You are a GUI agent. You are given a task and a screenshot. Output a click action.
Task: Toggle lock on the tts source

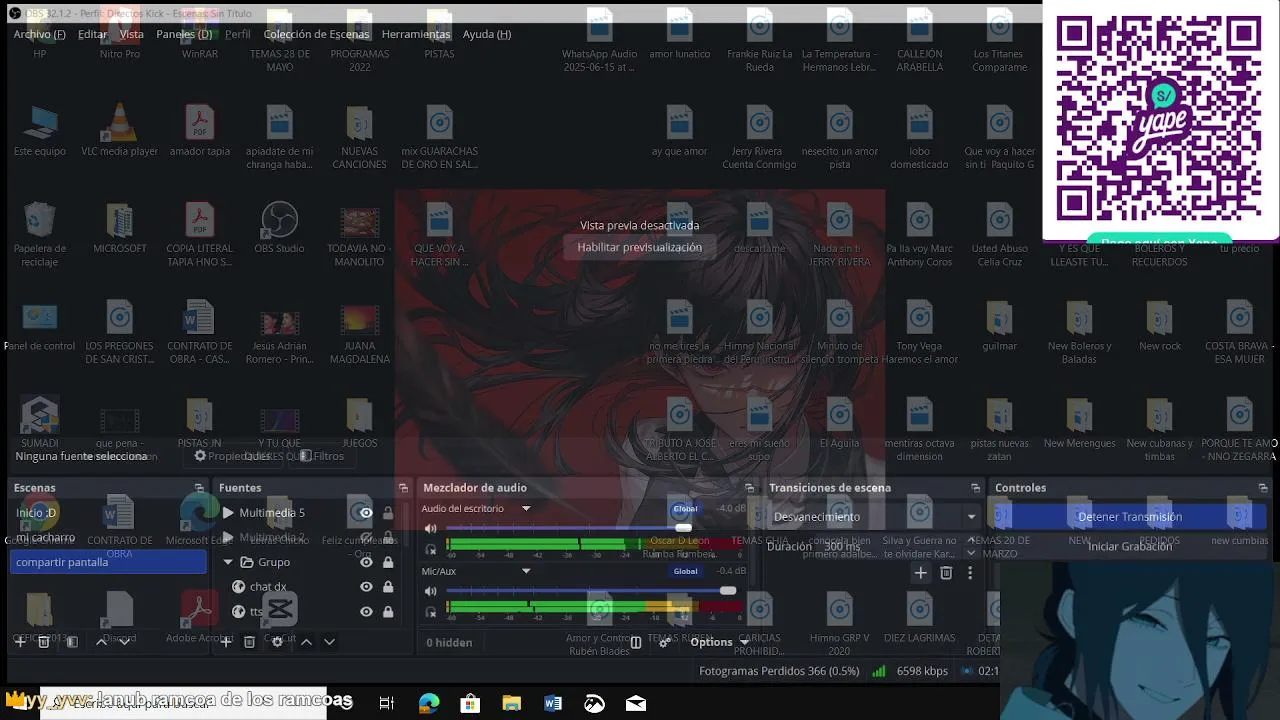388,611
